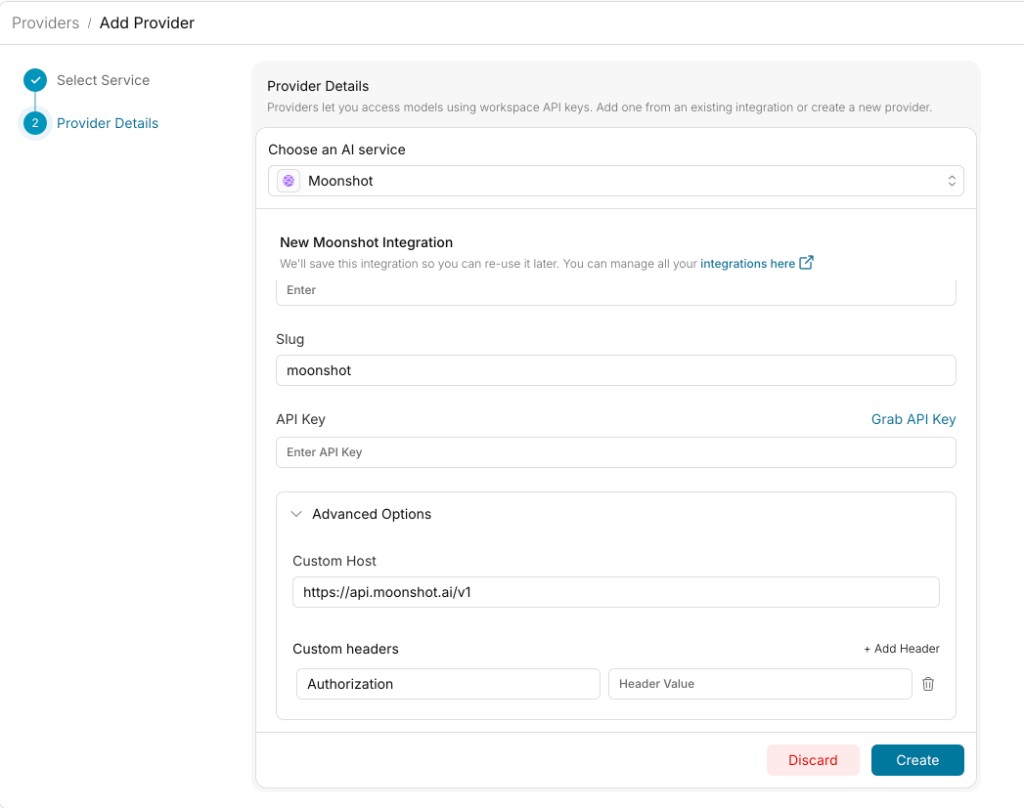Focus the integration name Enter field
Viewport: 1024px width, 808px height.
(x=616, y=291)
